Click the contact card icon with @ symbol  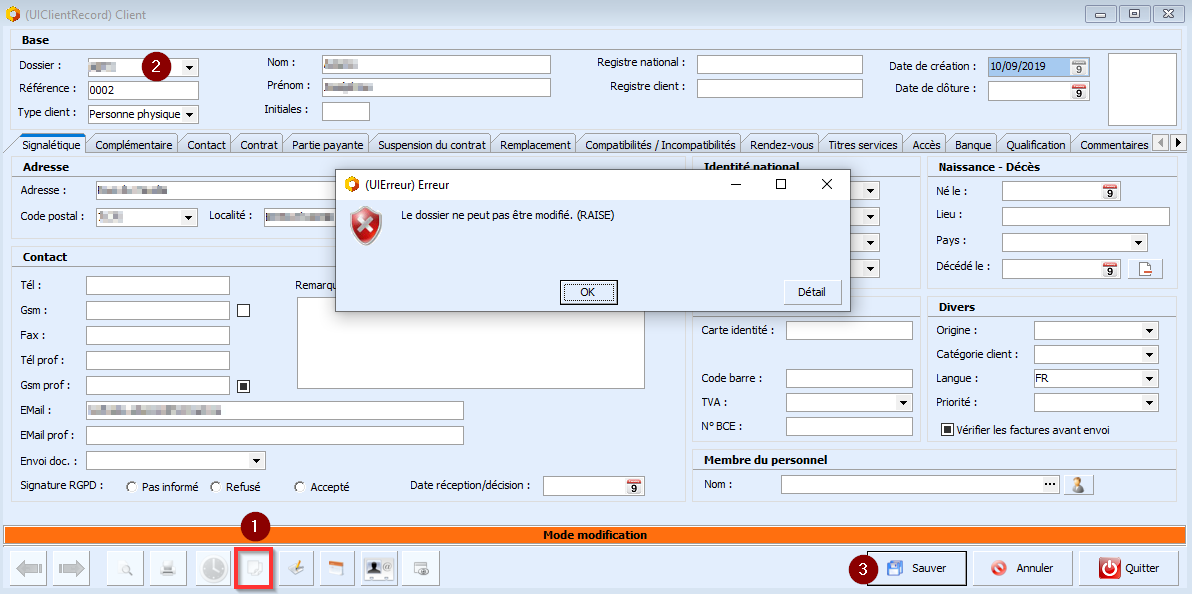coord(379,569)
